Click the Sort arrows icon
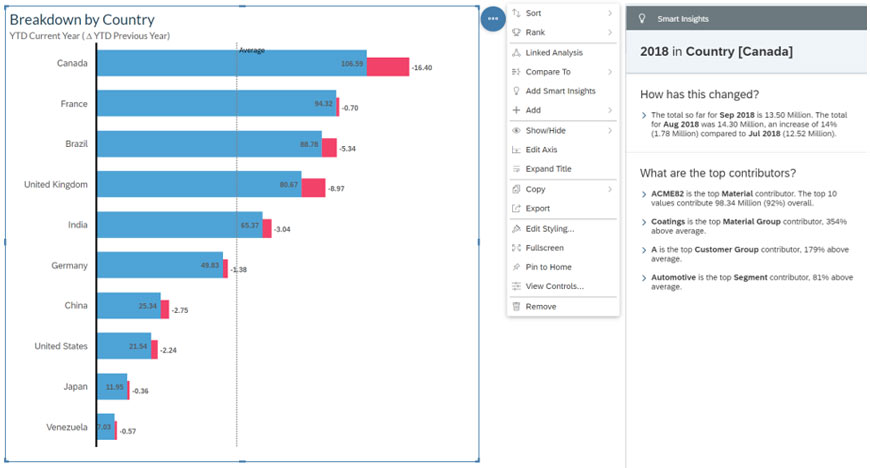 pyautogui.click(x=516, y=13)
